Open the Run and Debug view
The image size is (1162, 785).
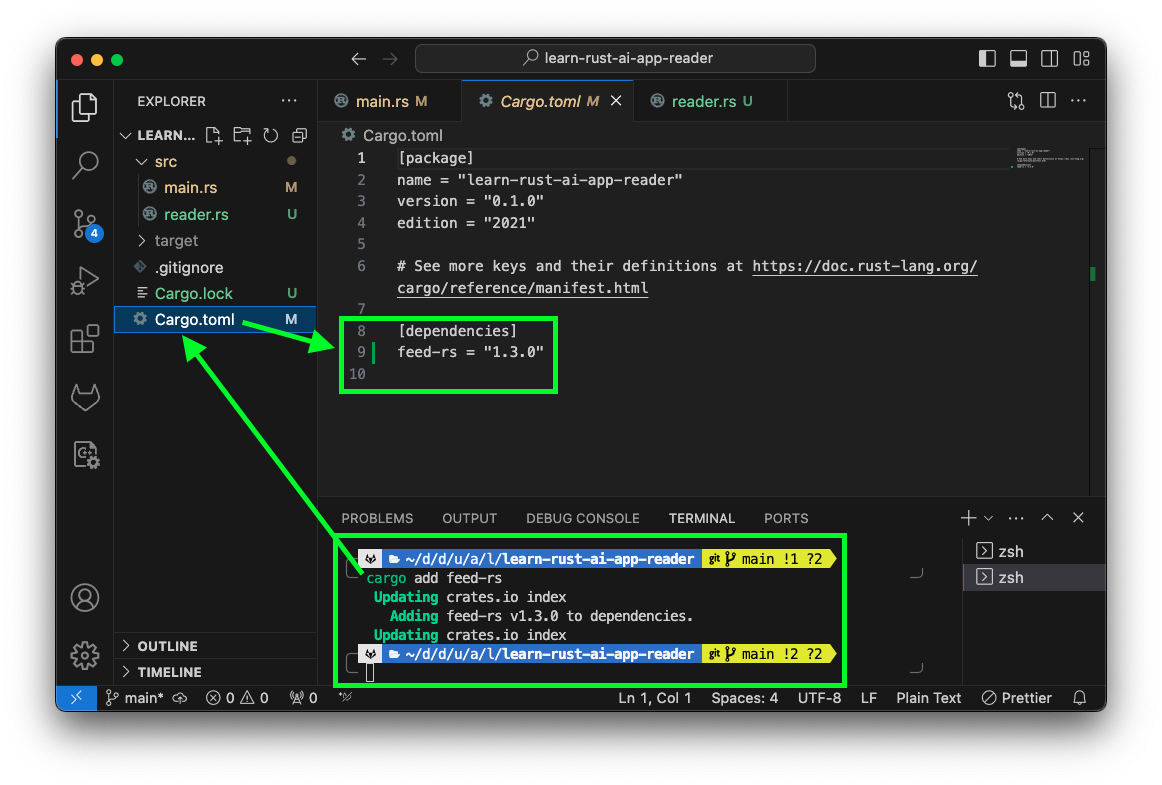point(84,280)
